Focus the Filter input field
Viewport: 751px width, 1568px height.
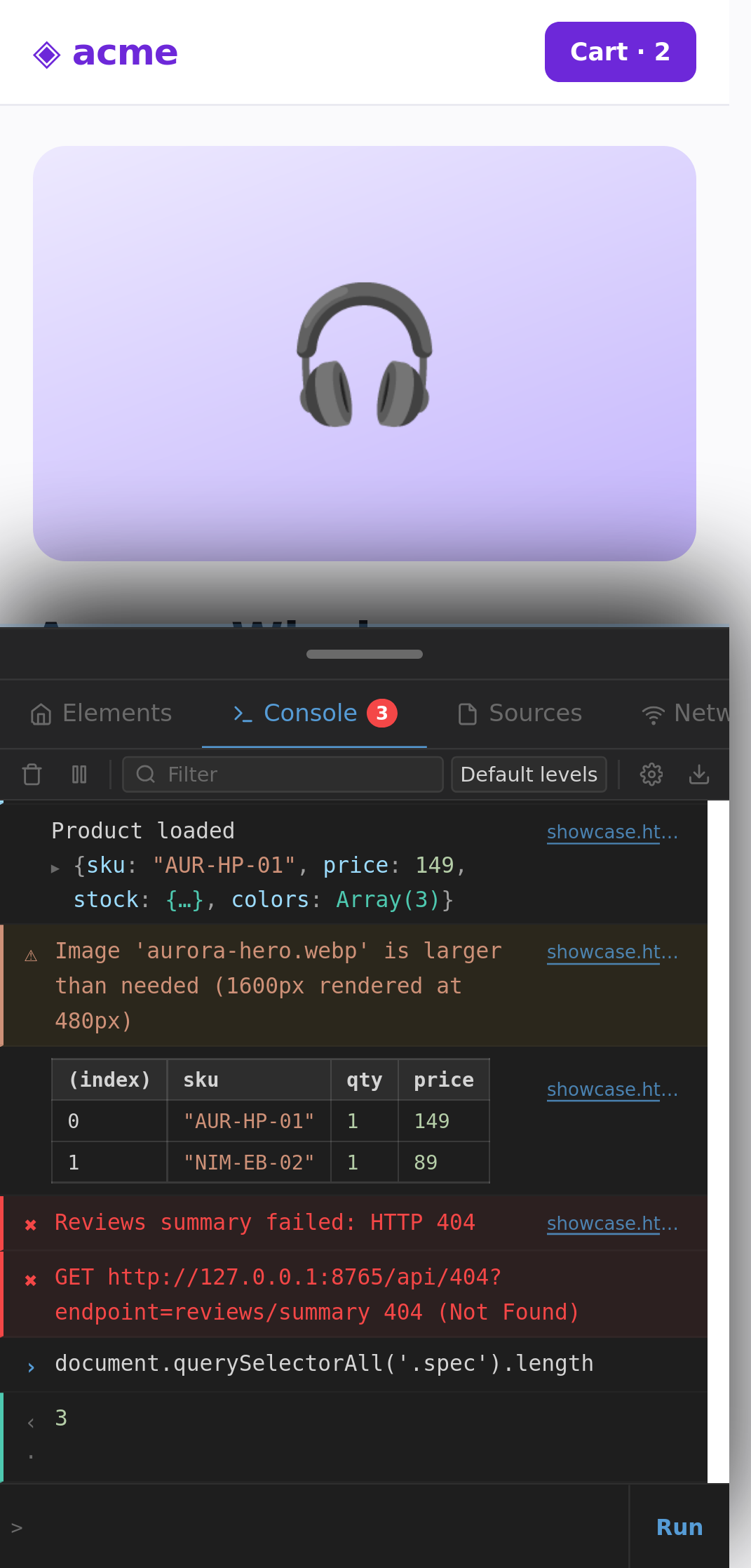[x=283, y=775]
